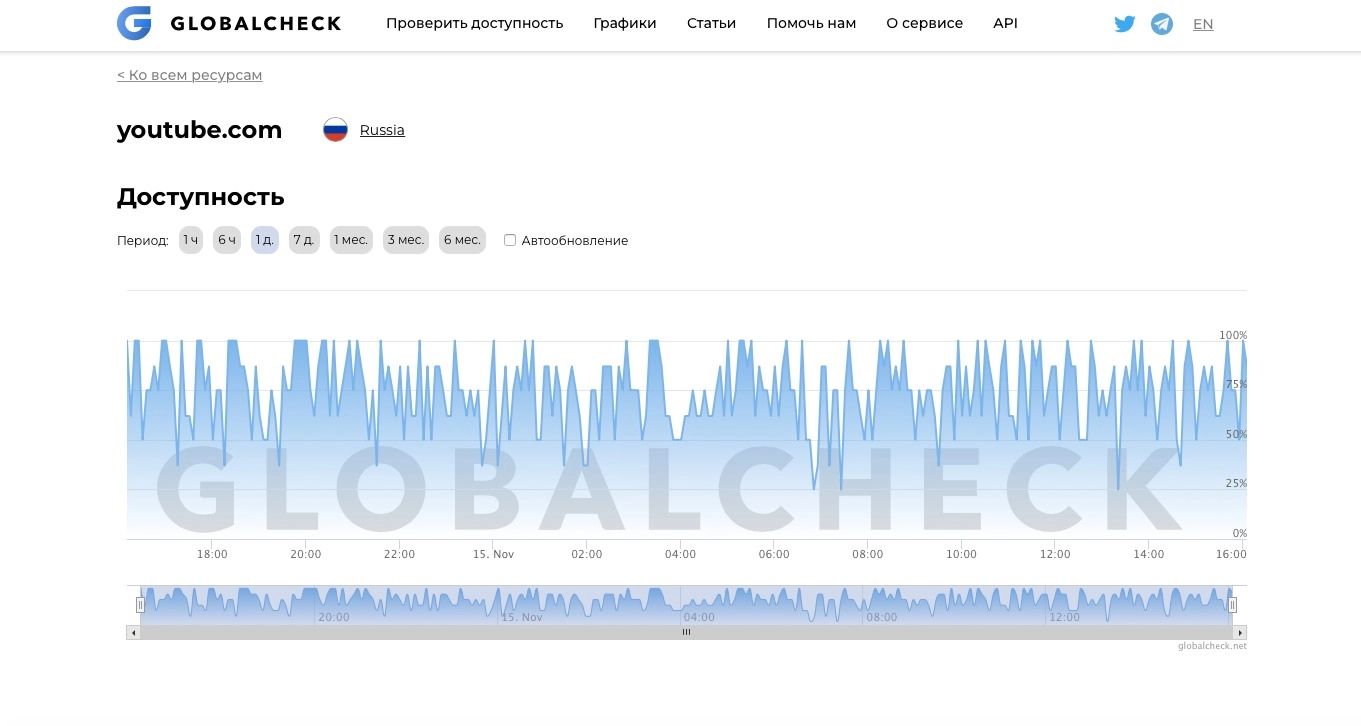Viewport: 1361px width, 726px height.
Task: Click the Доступность heading
Action: [201, 197]
